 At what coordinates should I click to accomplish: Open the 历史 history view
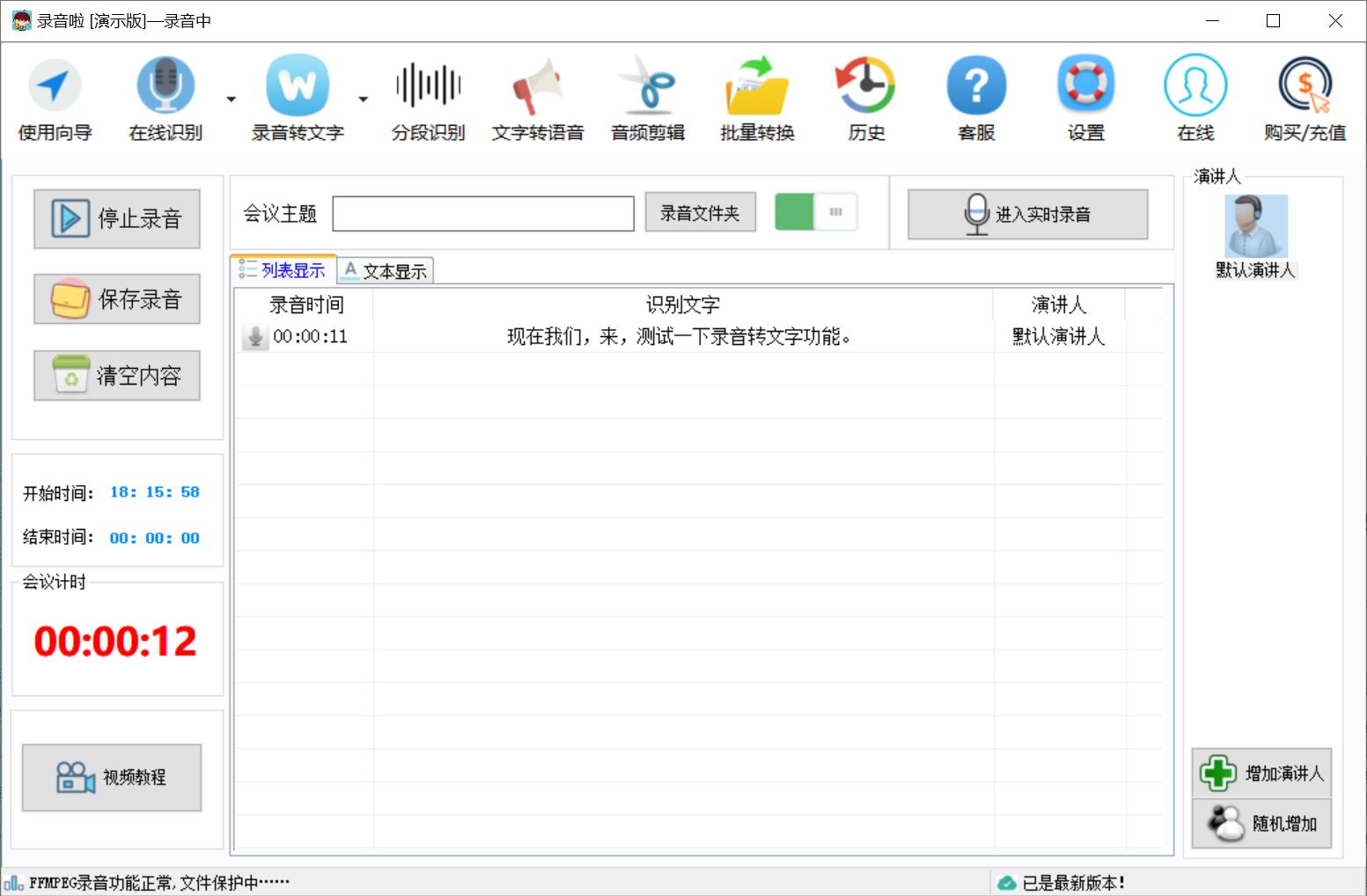(x=866, y=99)
